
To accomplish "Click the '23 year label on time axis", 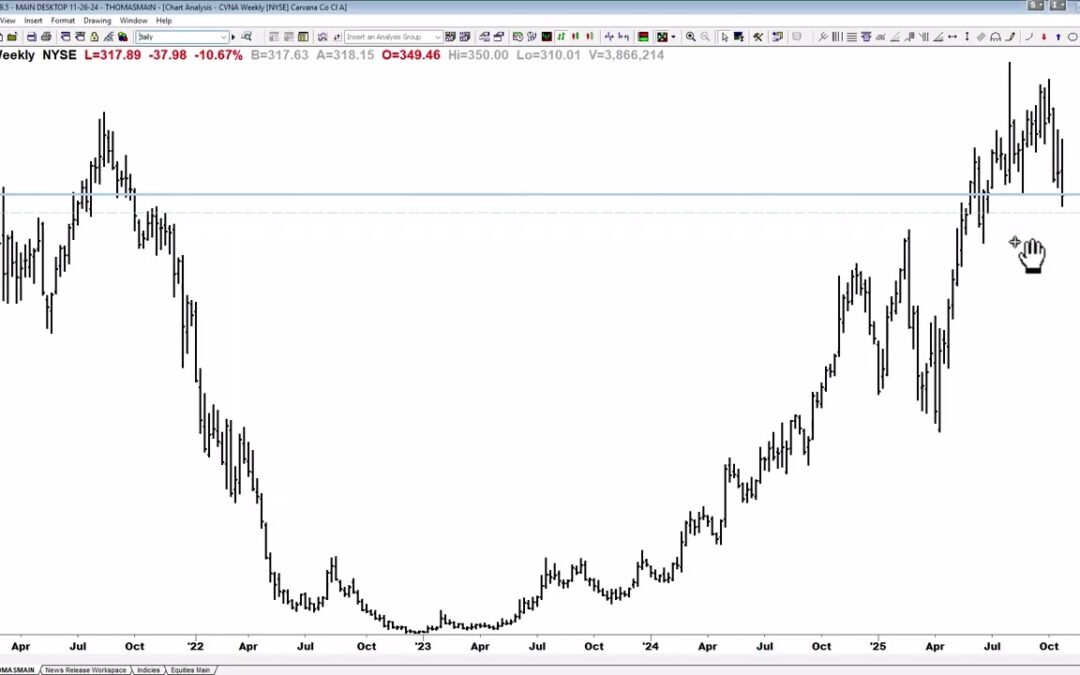I will pyautogui.click(x=422, y=646).
